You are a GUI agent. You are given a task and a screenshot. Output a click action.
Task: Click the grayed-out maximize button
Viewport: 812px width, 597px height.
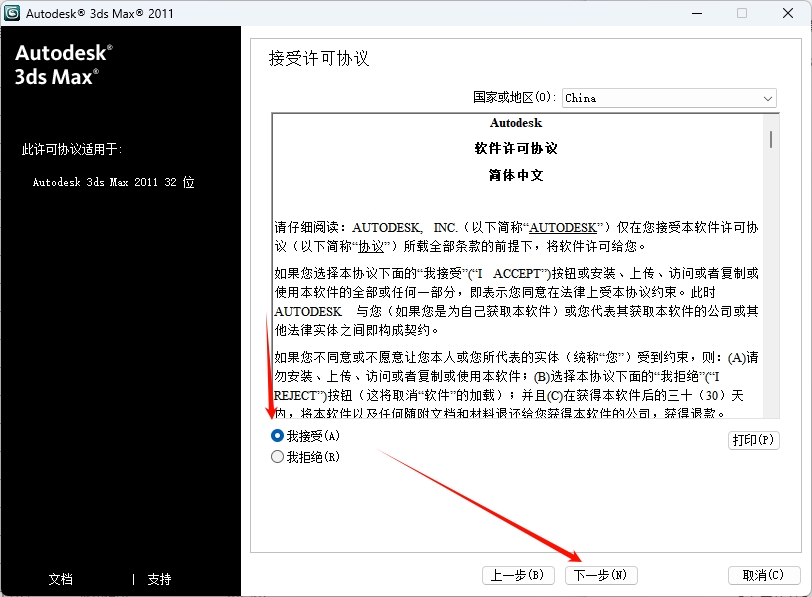742,13
